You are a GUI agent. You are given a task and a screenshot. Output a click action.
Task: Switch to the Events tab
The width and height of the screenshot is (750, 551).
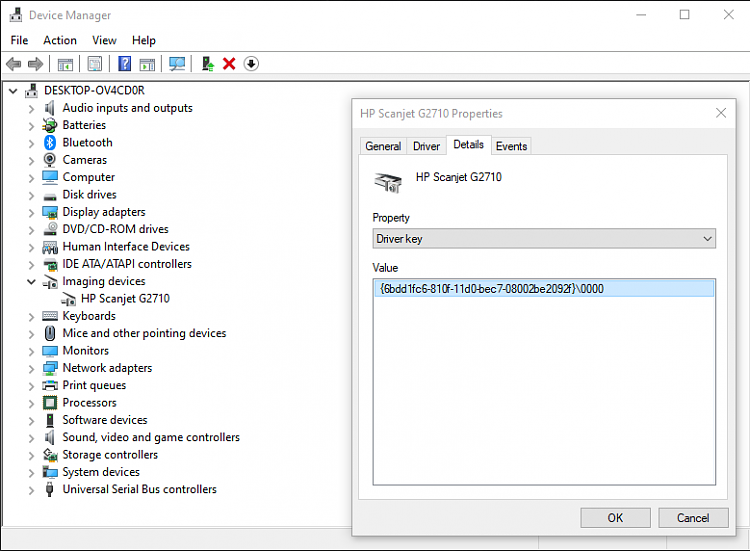pyautogui.click(x=511, y=146)
